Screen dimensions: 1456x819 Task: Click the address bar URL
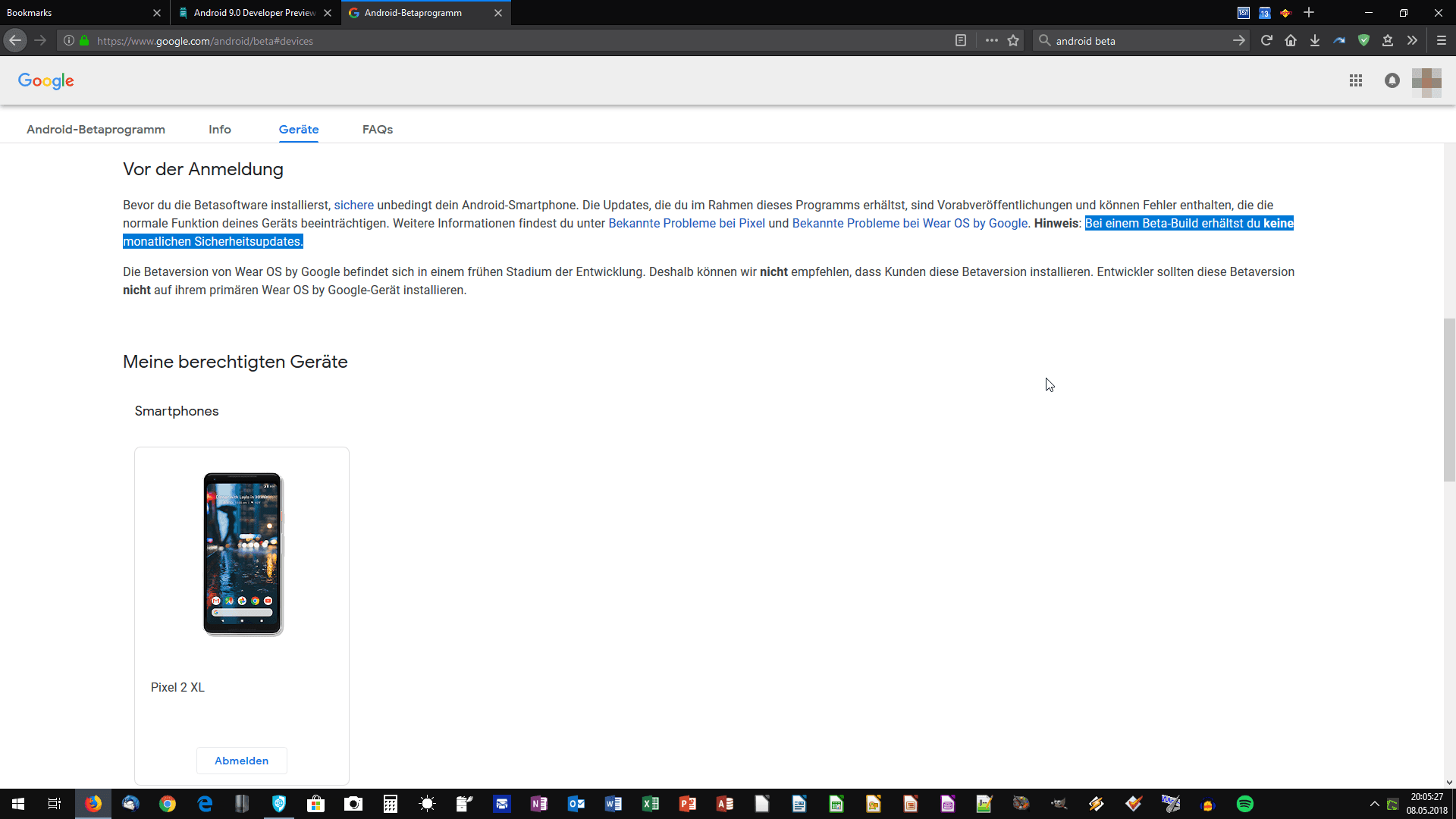[x=205, y=41]
